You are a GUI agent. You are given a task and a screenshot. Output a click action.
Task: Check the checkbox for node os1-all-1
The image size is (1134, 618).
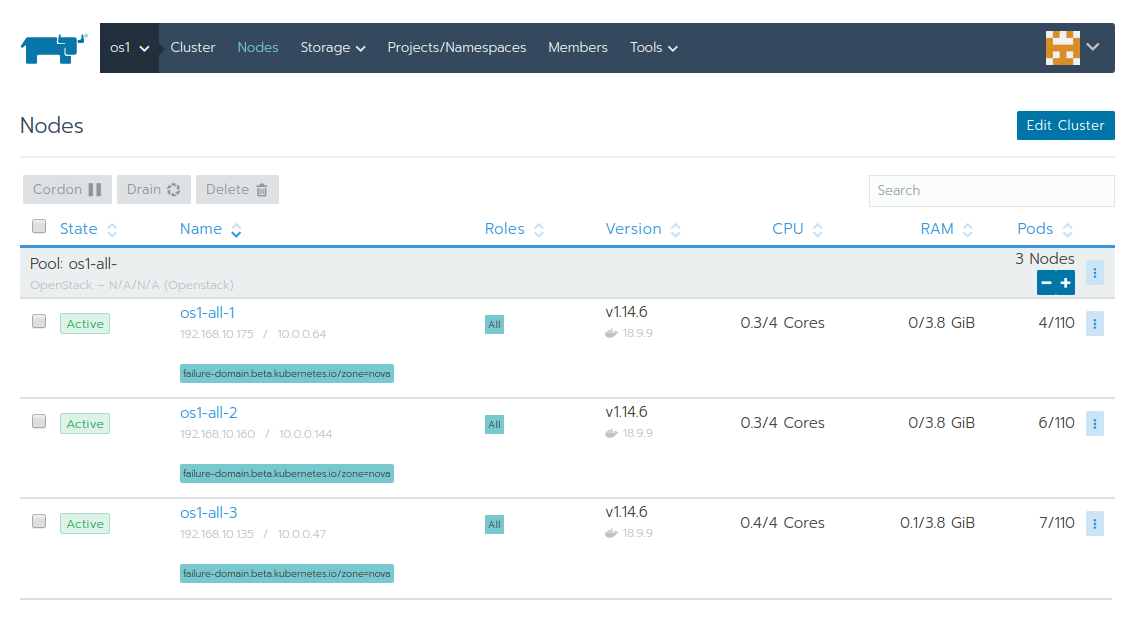(39, 321)
